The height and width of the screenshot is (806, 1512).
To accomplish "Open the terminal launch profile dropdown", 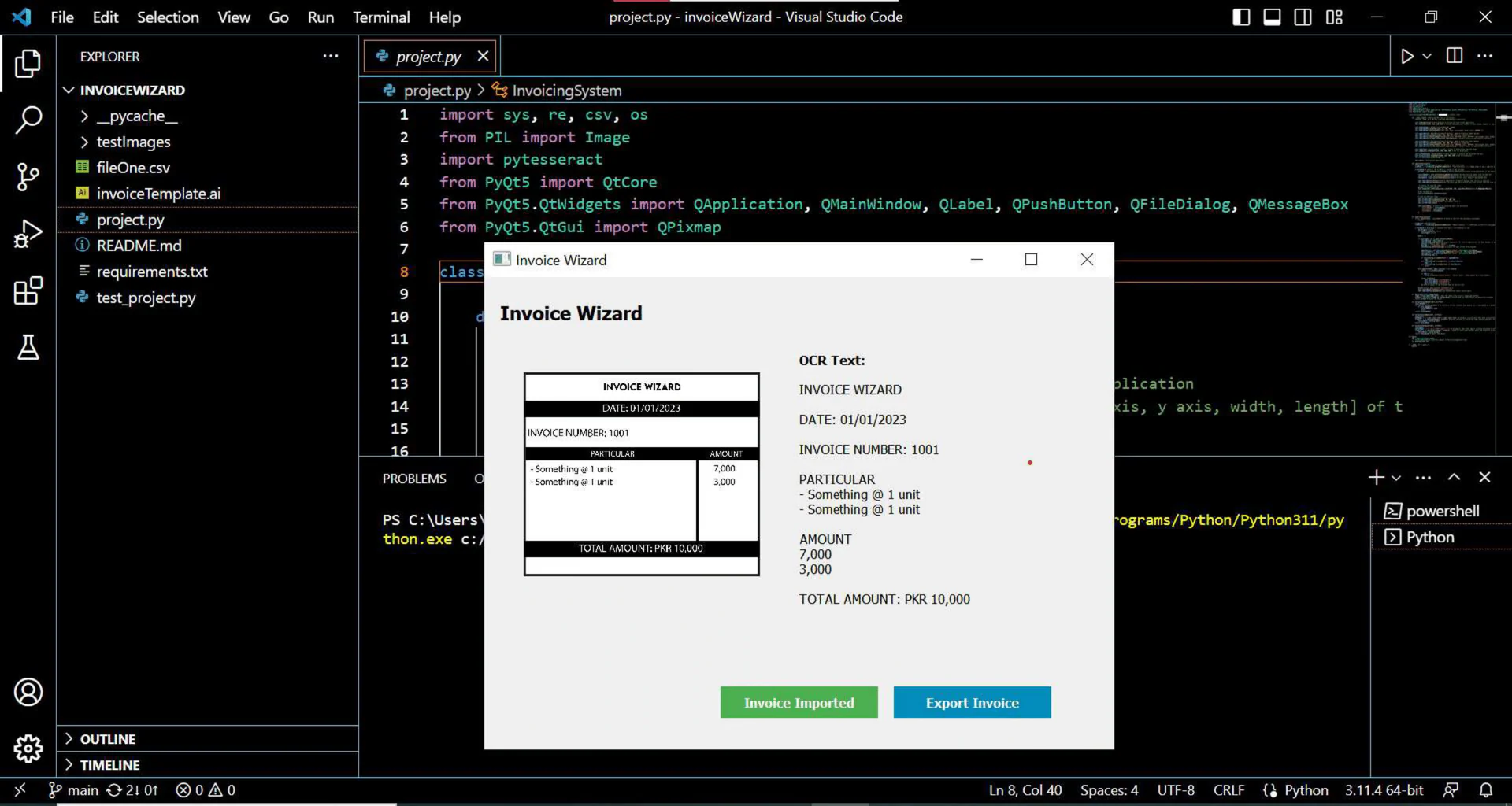I will pyautogui.click(x=1395, y=478).
